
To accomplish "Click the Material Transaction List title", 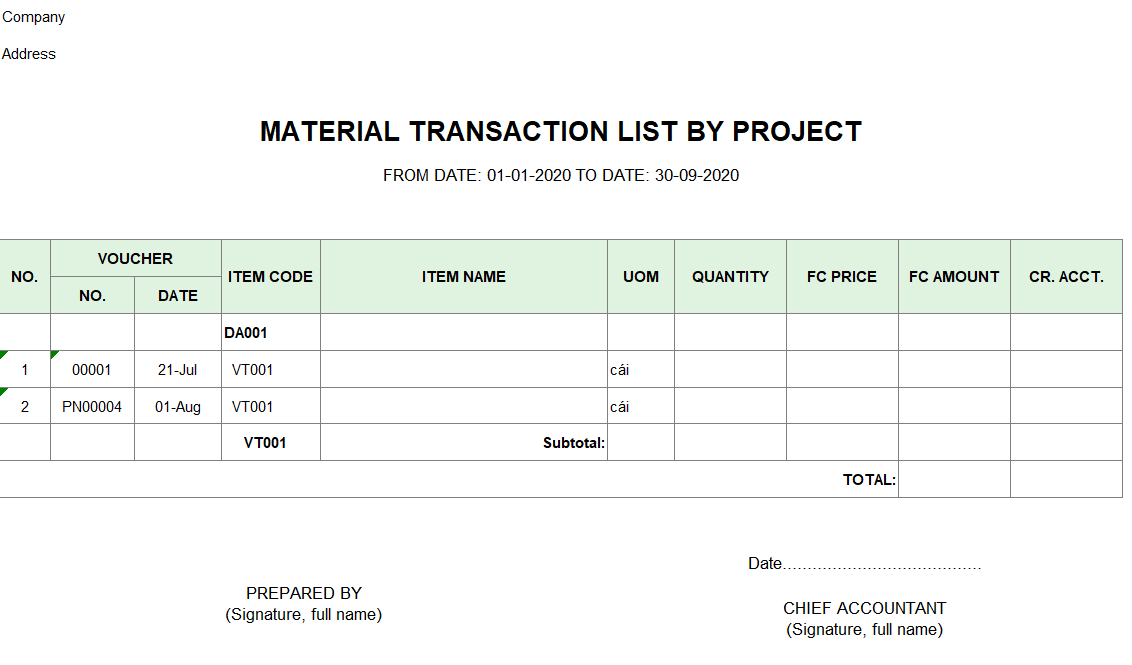I will point(560,131).
